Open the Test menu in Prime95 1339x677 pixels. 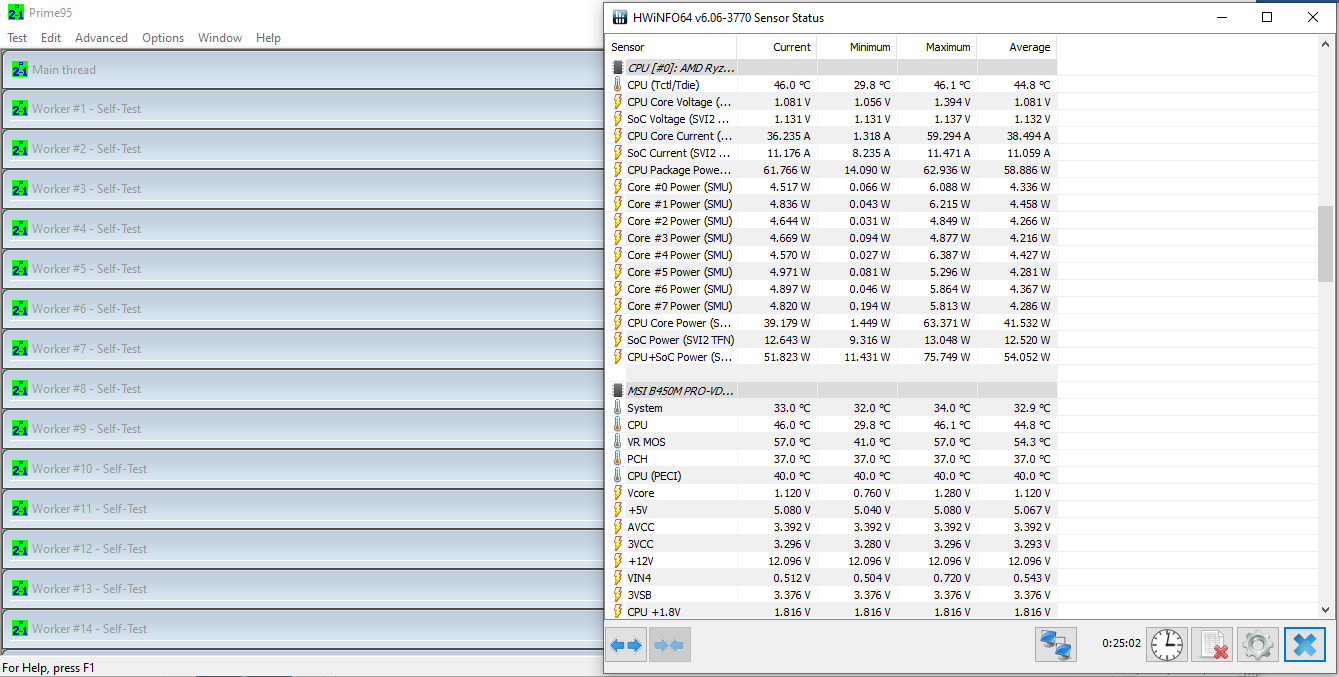click(17, 38)
